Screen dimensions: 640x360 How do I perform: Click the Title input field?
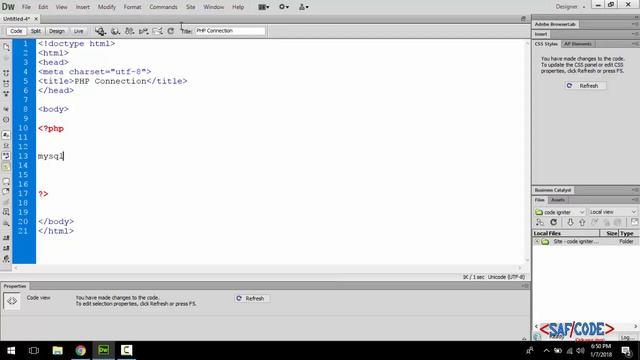[230, 31]
